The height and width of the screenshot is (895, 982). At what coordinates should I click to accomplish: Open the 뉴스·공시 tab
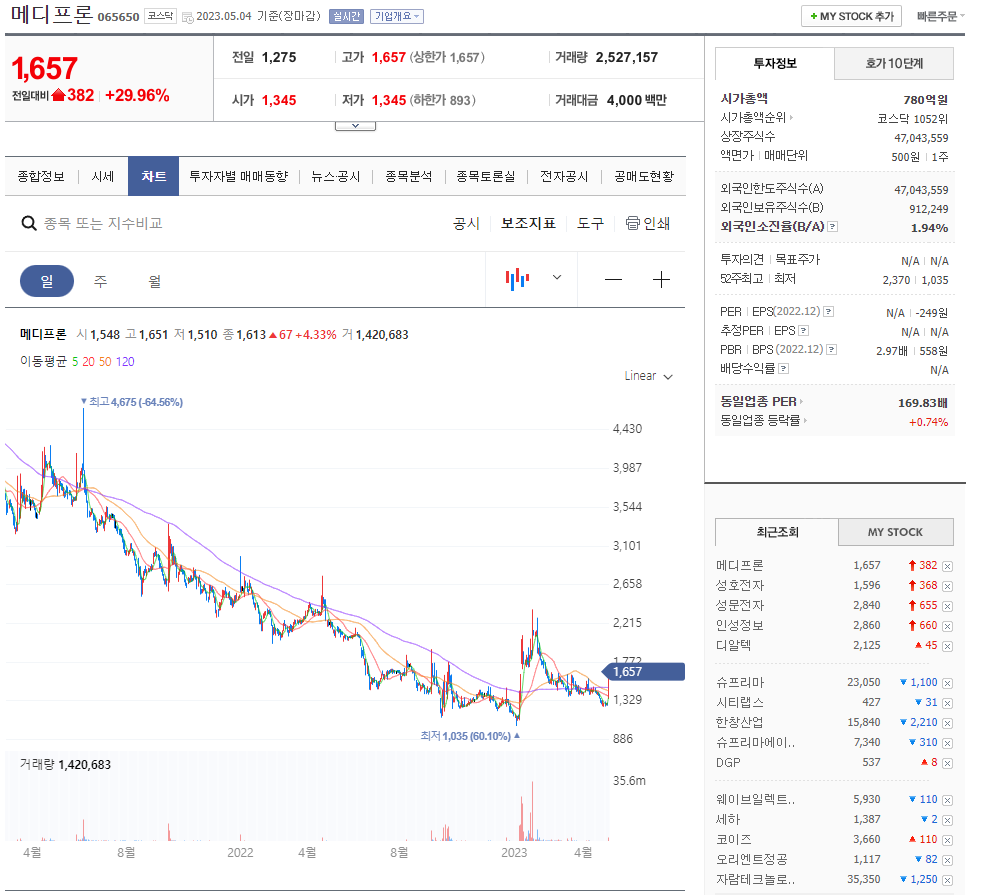point(336,177)
